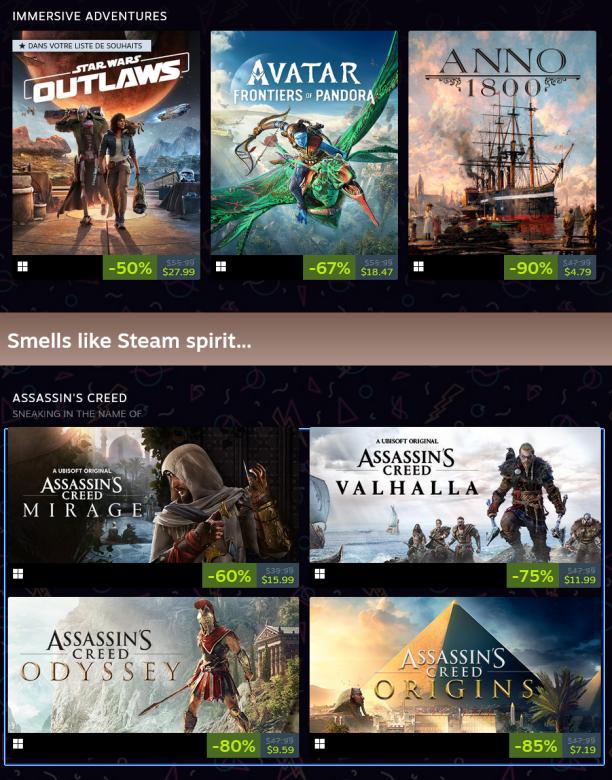The width and height of the screenshot is (612, 780).
Task: Open Assassin's Creed Odyssey banner
Action: 153,665
